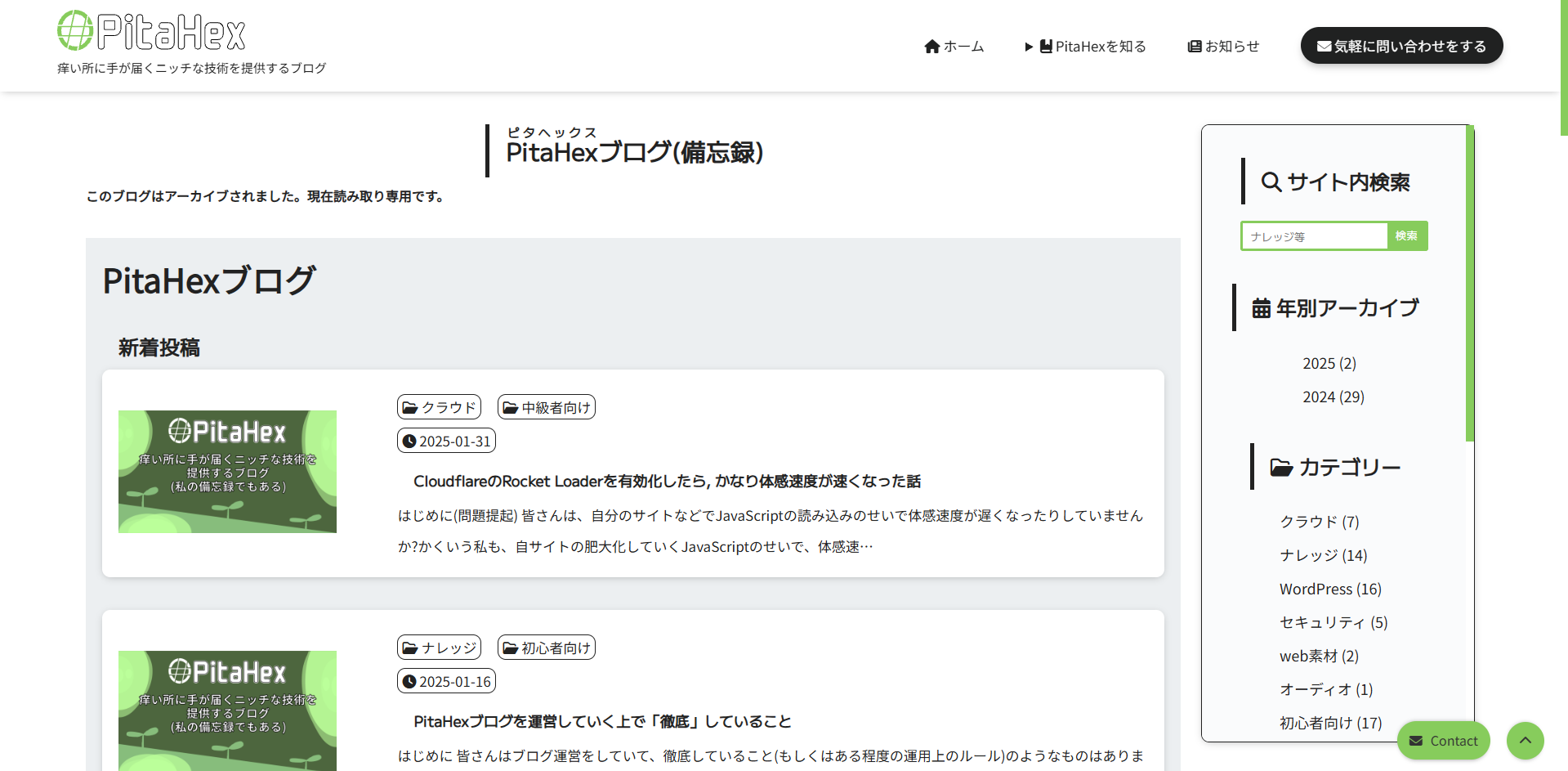Open the お知らせ menu item

(1223, 47)
